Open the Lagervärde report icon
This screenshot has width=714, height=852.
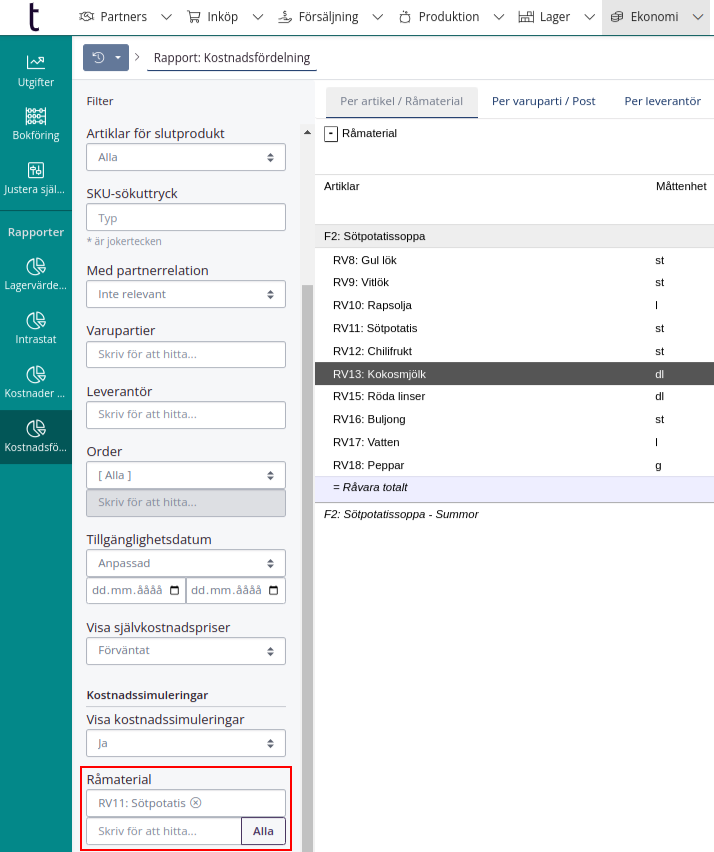[x=36, y=273]
